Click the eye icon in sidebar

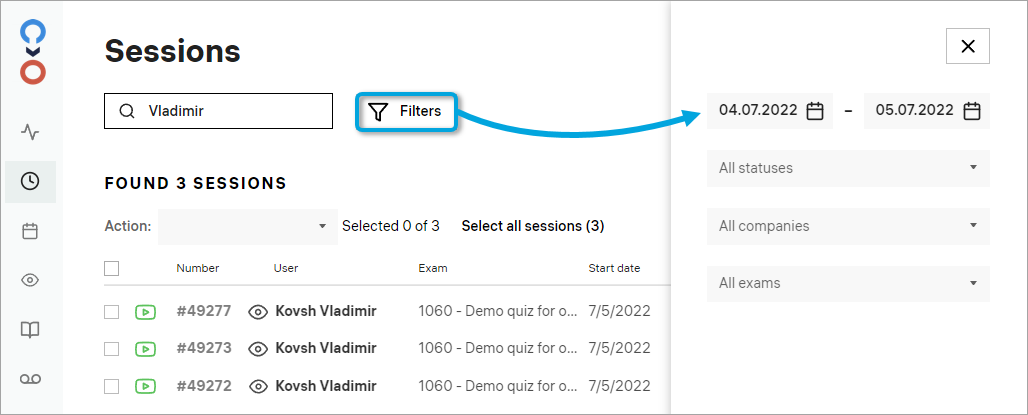30,280
